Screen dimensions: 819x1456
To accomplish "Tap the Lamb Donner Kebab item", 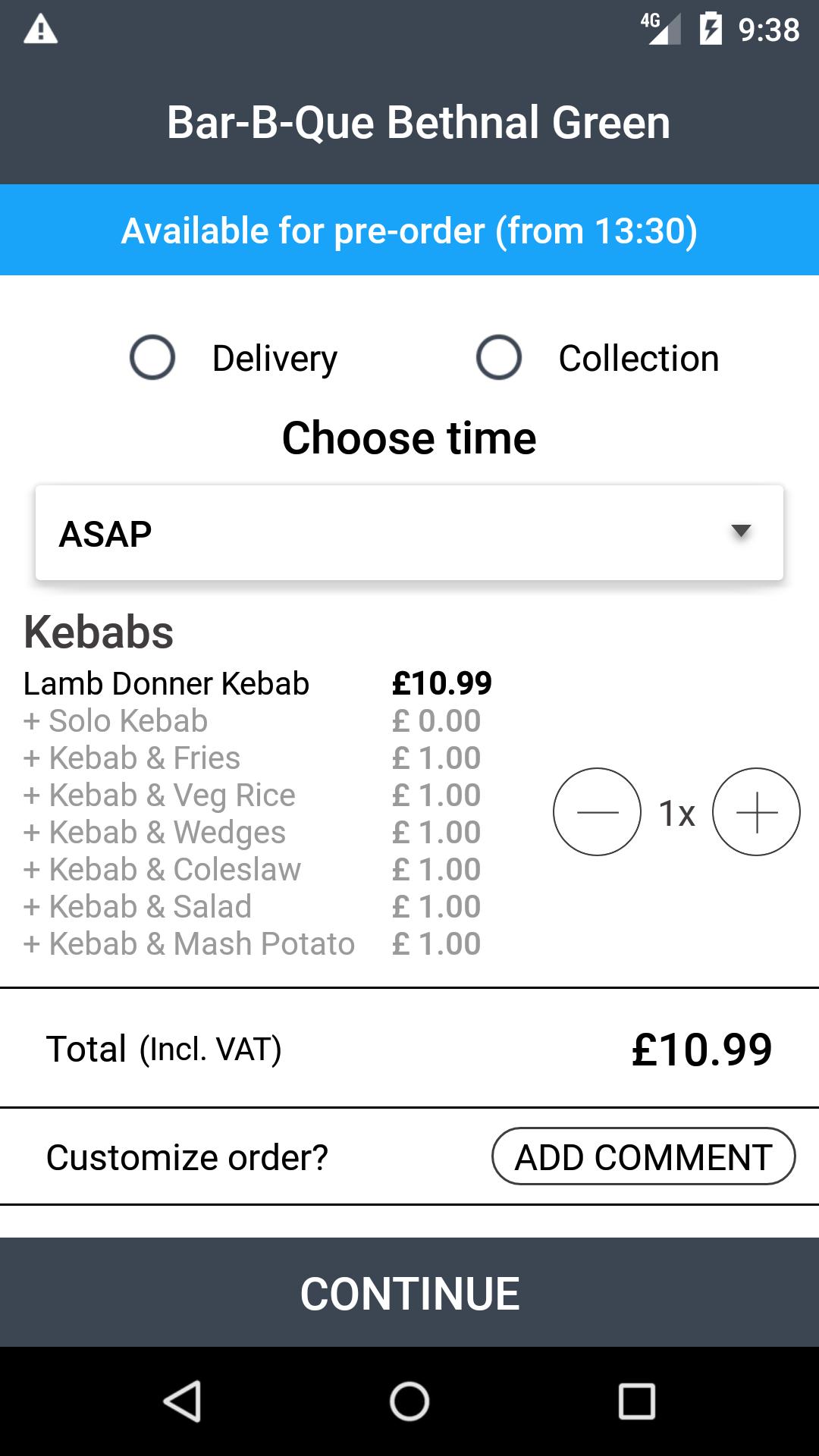I will (167, 684).
